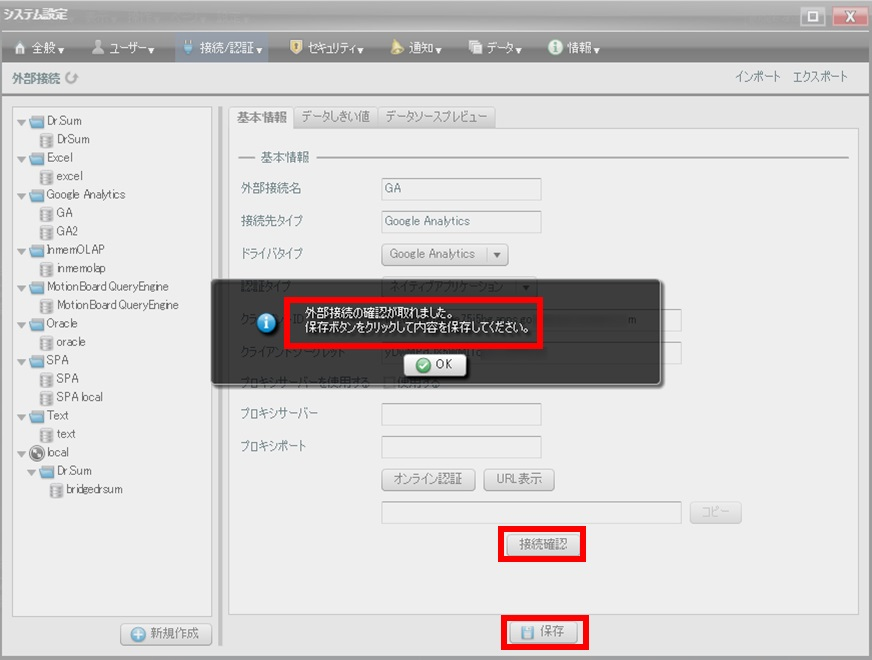Open the データソースプレビュー tab
872x660 pixels.
tap(436, 117)
